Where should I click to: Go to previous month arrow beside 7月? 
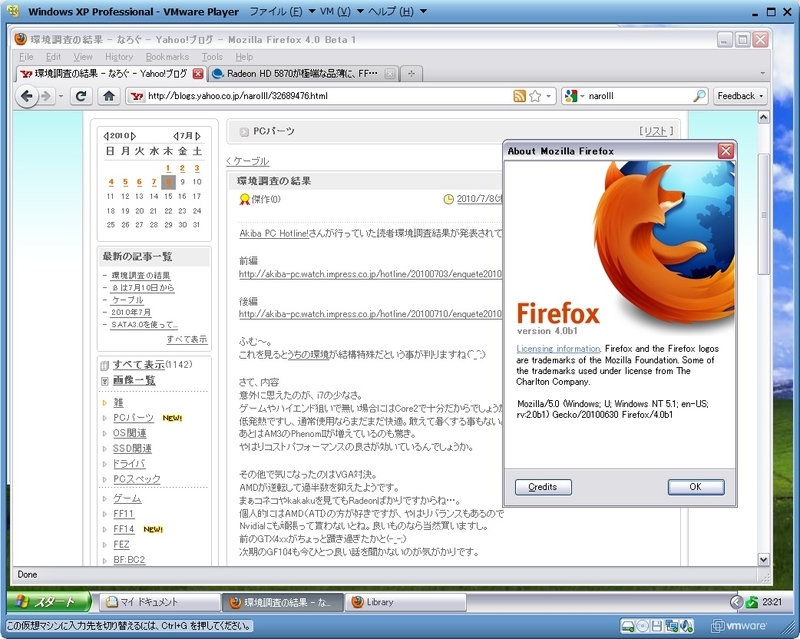(x=176, y=136)
